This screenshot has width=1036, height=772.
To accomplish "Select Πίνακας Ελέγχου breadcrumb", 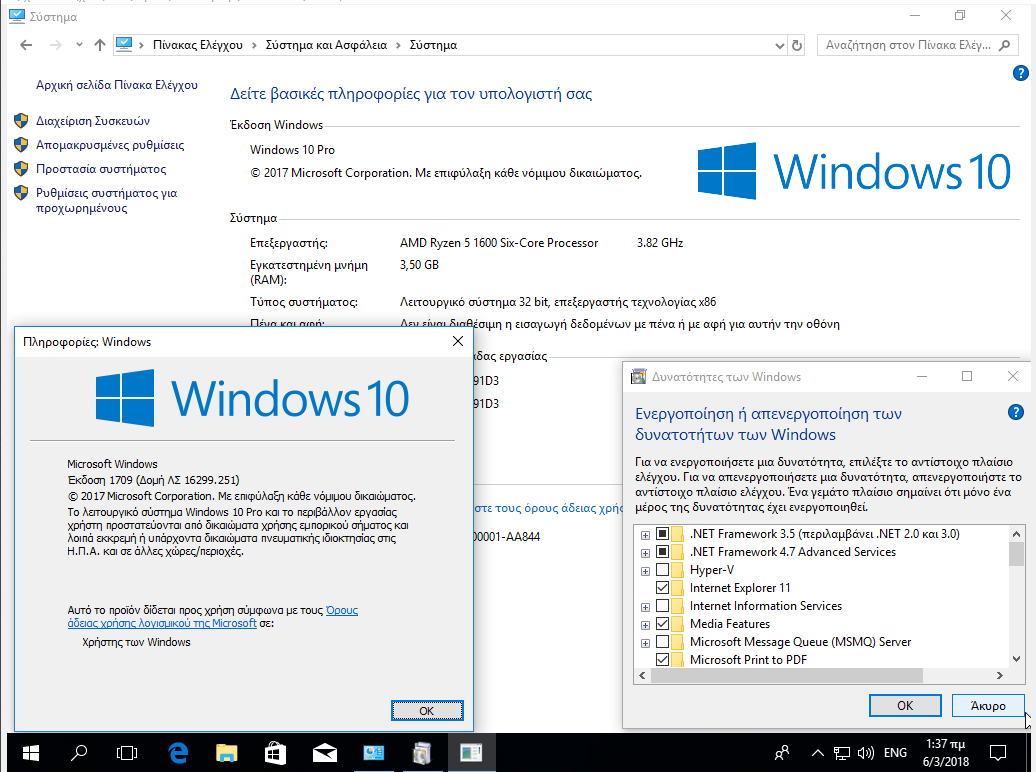I will [x=198, y=45].
